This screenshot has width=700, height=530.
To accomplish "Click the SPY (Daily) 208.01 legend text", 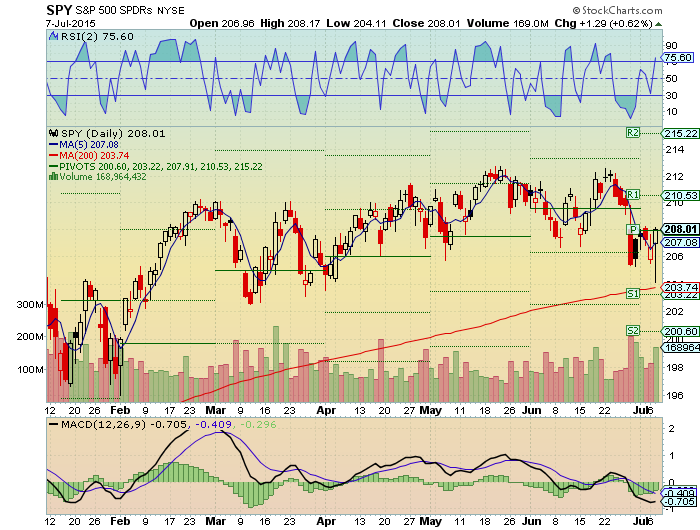I will [113, 134].
